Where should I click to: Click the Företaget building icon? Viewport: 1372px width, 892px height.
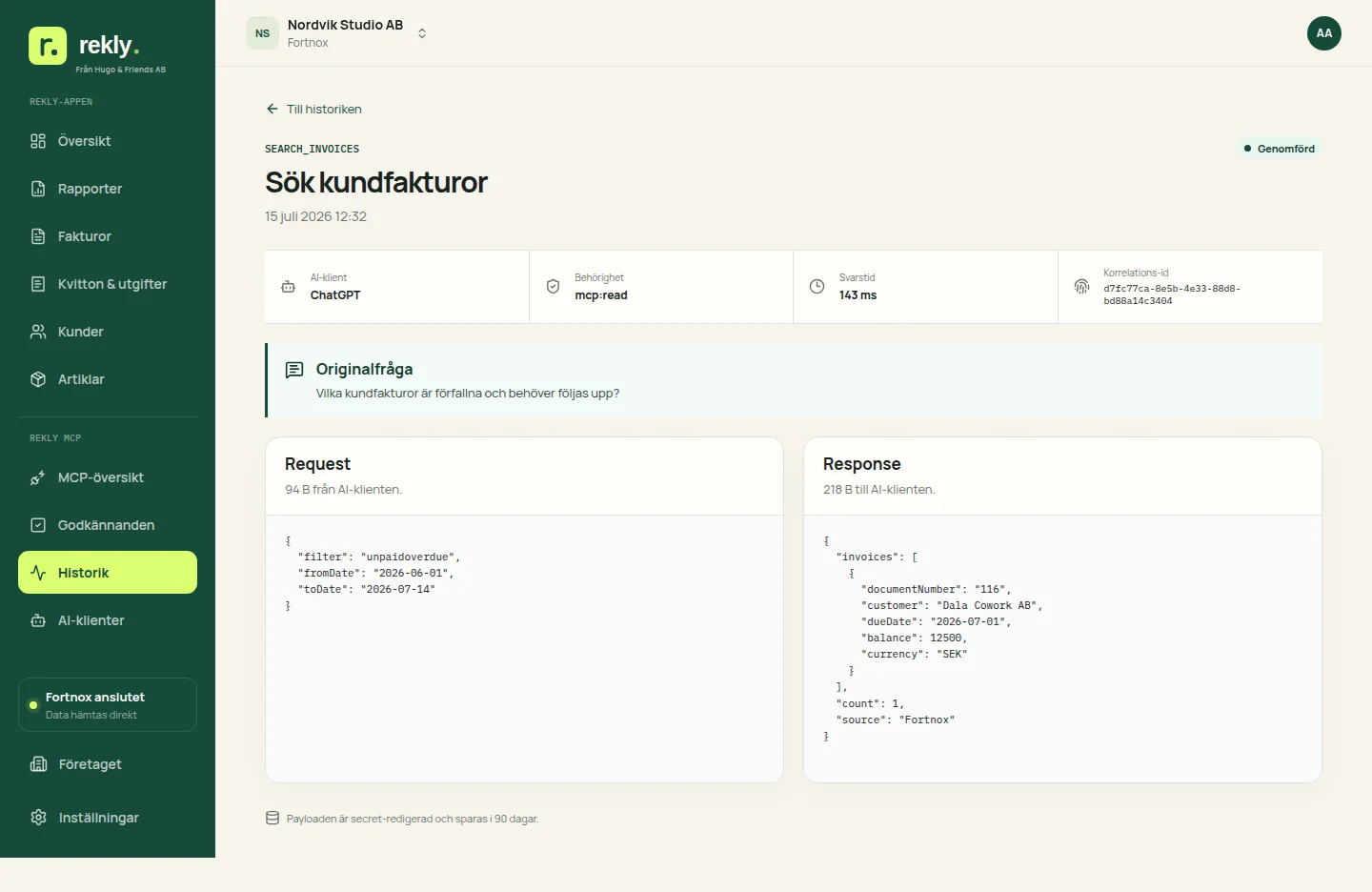[x=39, y=764]
